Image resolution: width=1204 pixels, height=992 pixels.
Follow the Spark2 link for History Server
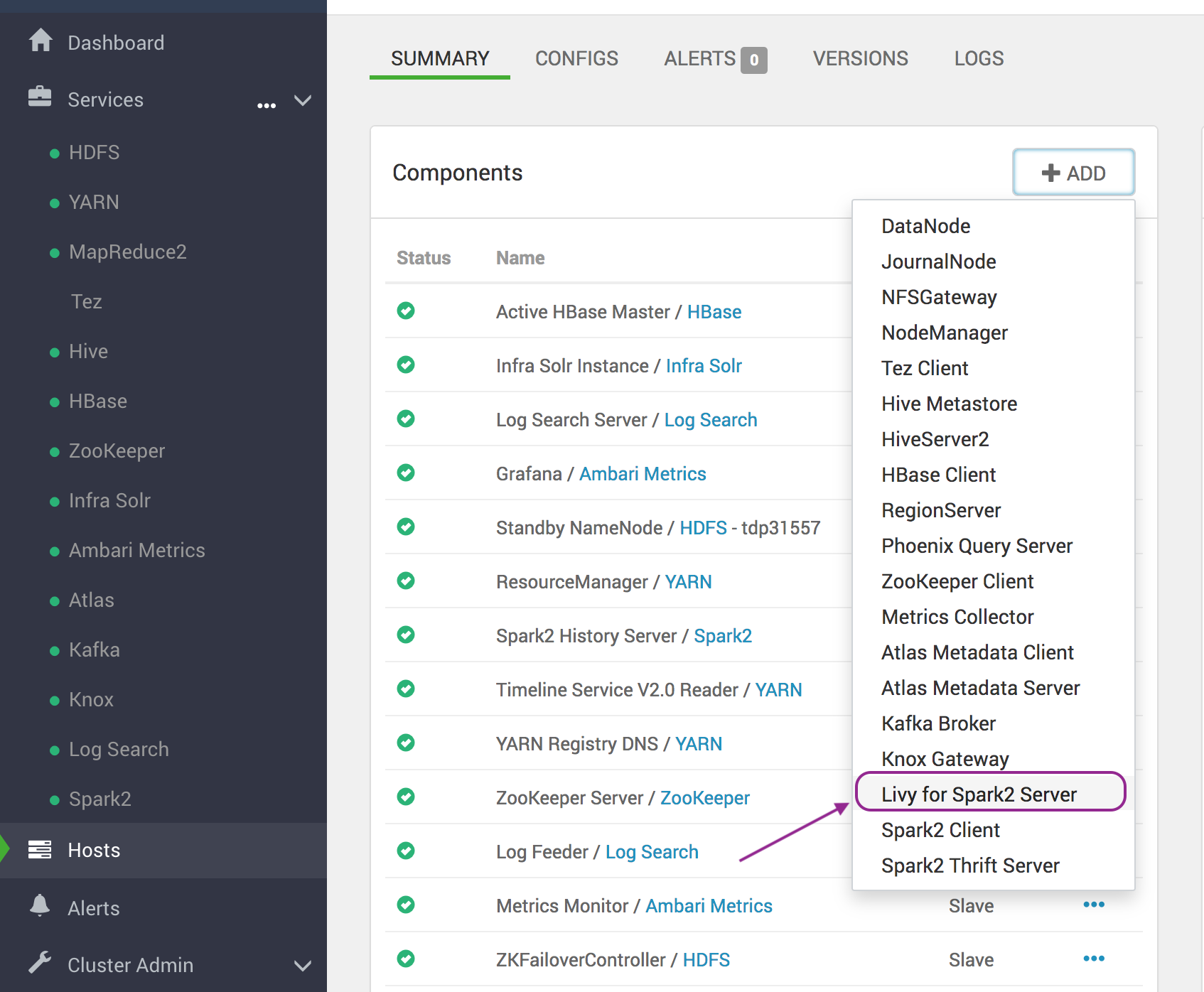point(723,635)
